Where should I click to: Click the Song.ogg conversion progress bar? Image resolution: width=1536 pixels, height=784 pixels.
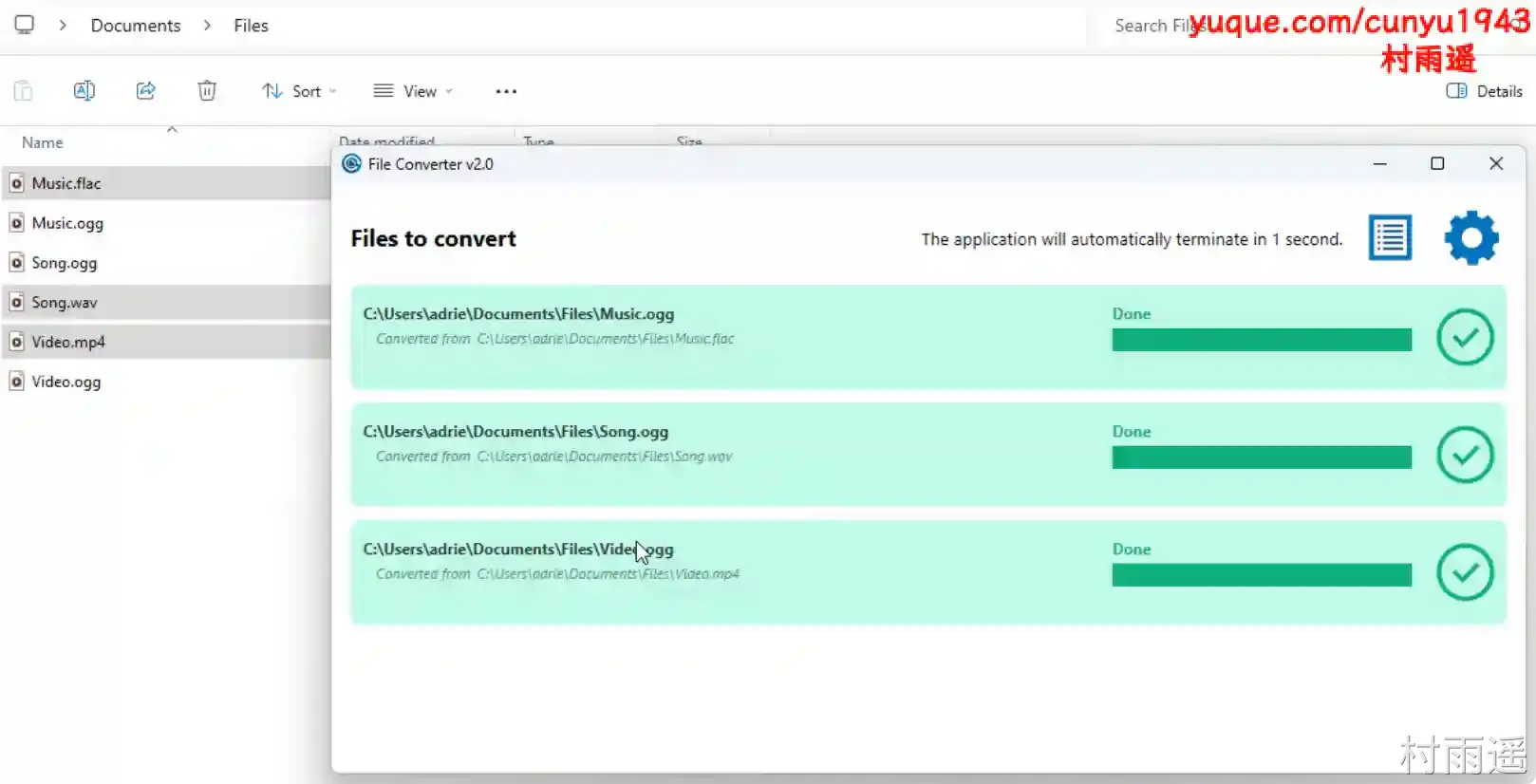tap(1262, 457)
